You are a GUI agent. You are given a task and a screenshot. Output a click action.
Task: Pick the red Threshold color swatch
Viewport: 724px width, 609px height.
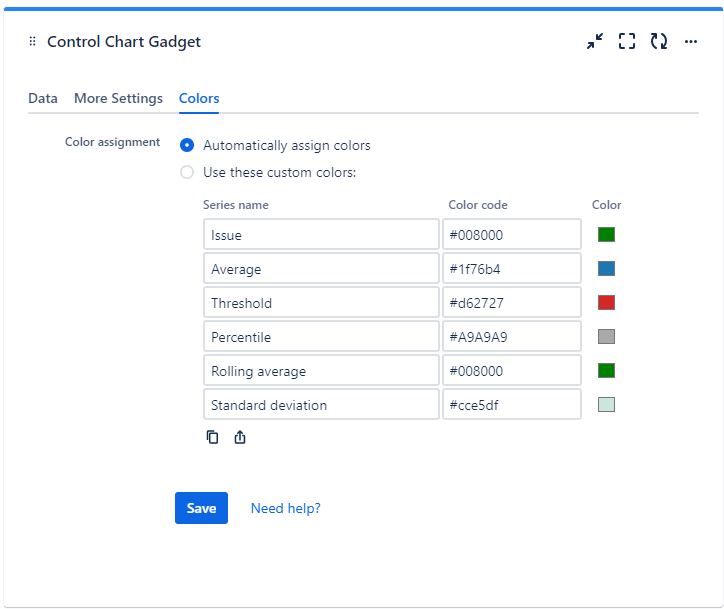pos(606,303)
